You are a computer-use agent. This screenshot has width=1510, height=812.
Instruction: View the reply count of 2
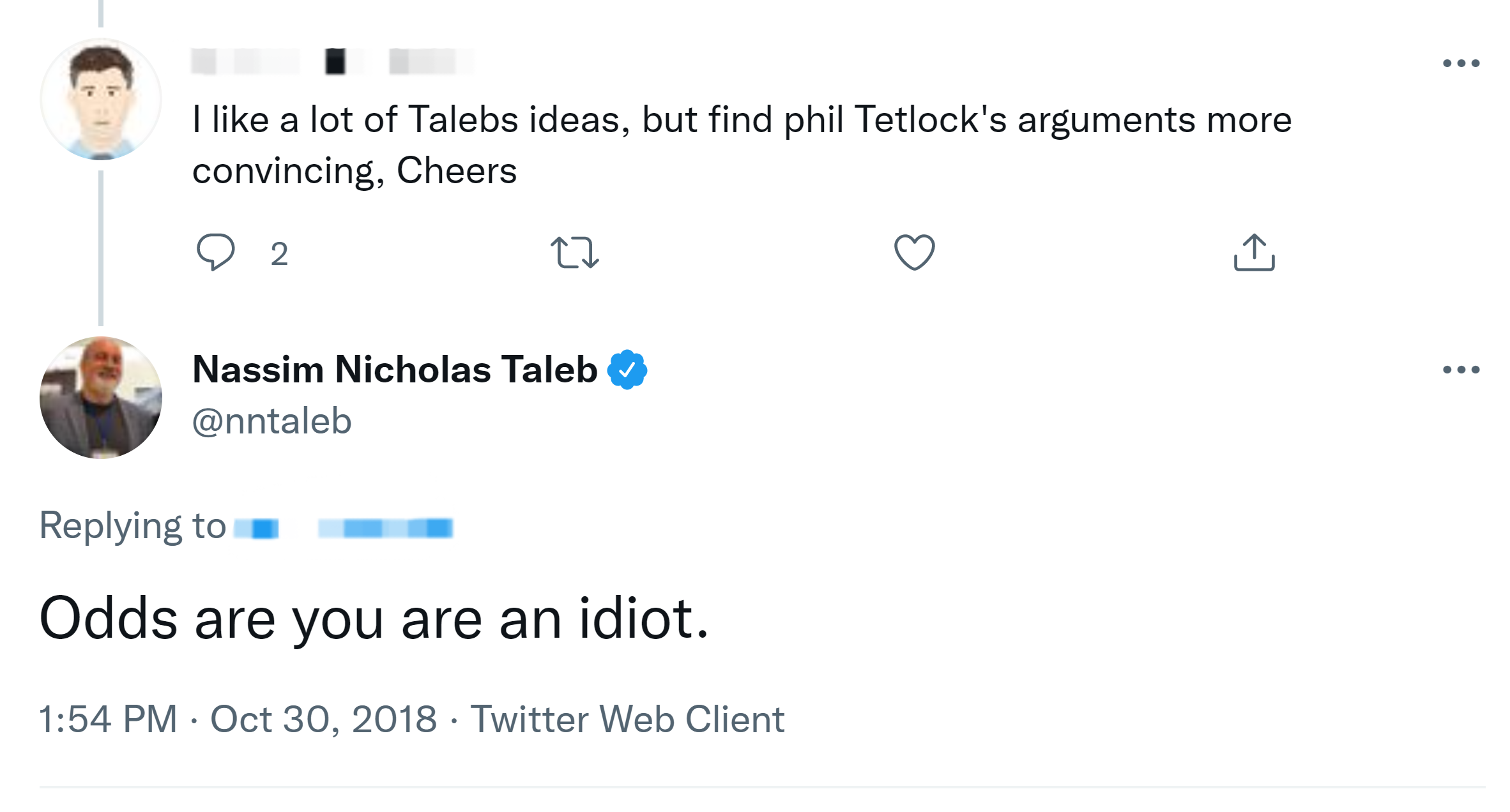click(279, 254)
